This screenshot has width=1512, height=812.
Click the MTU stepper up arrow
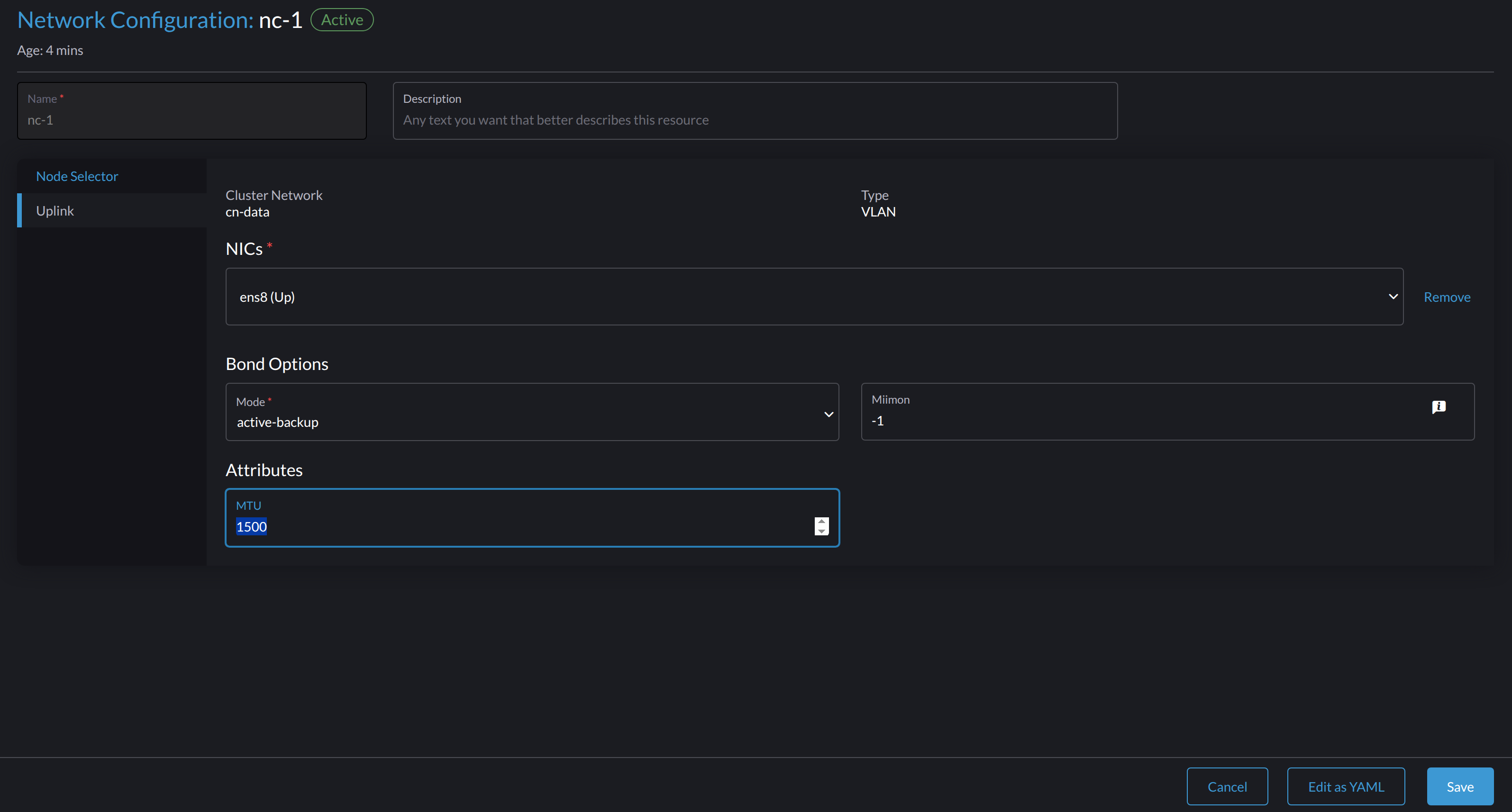click(x=821, y=522)
